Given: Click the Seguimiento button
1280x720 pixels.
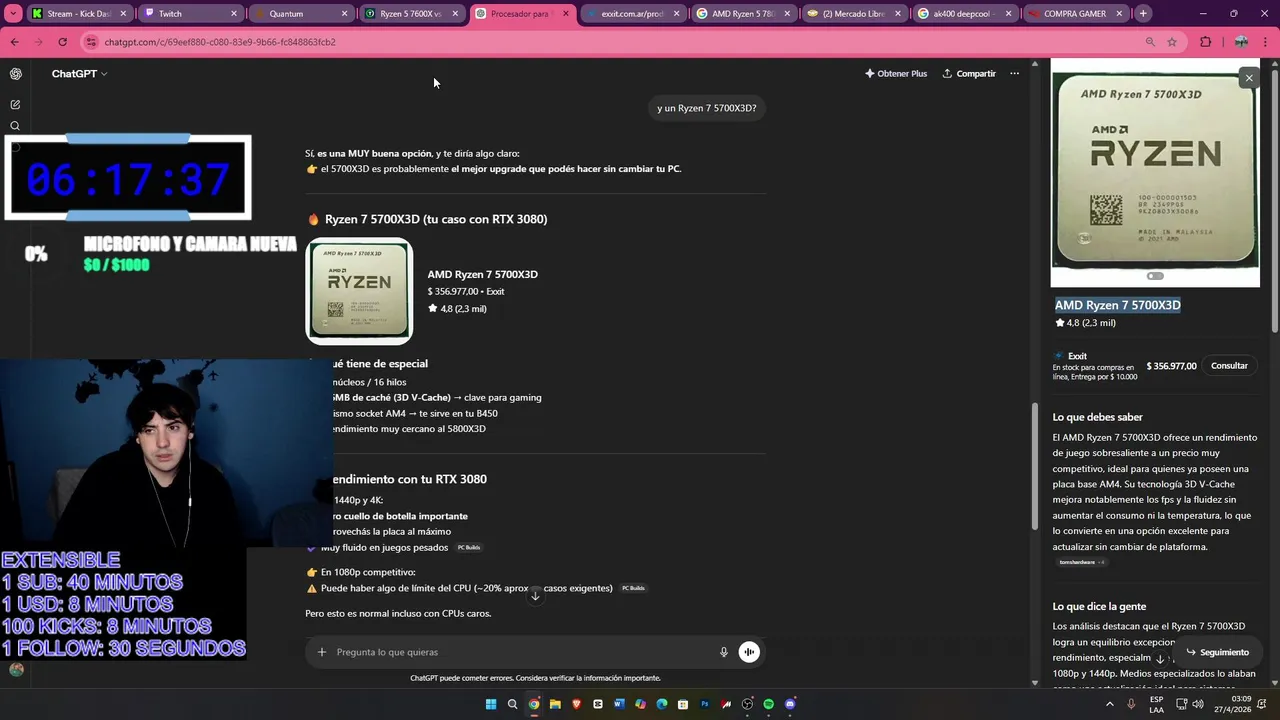Looking at the screenshot, I should pos(1217,652).
